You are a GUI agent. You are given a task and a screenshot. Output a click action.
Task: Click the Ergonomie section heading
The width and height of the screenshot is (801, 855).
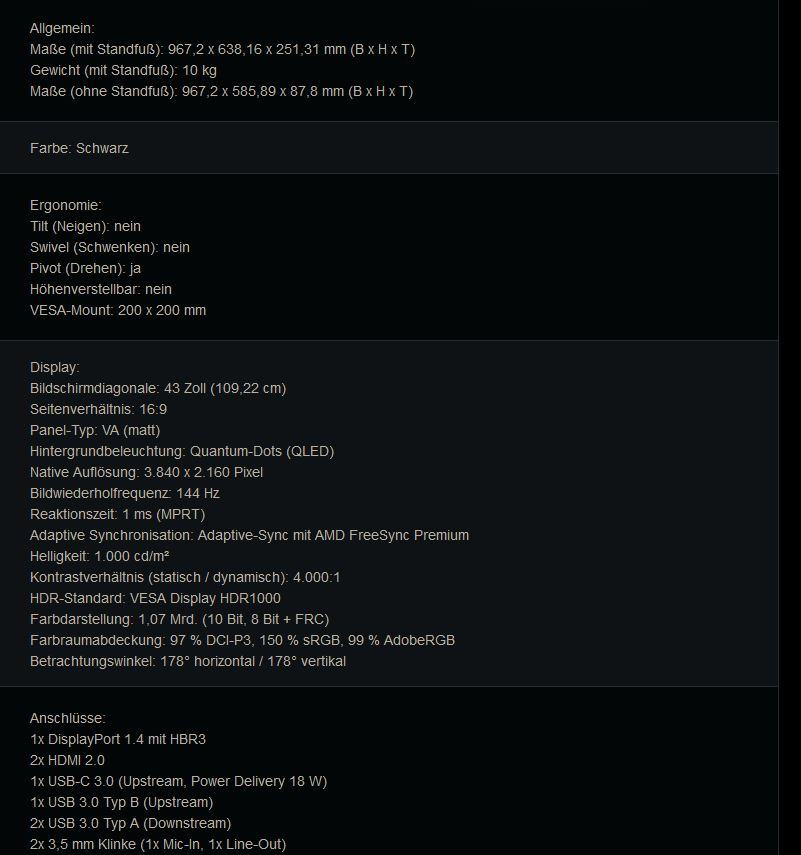click(66, 205)
